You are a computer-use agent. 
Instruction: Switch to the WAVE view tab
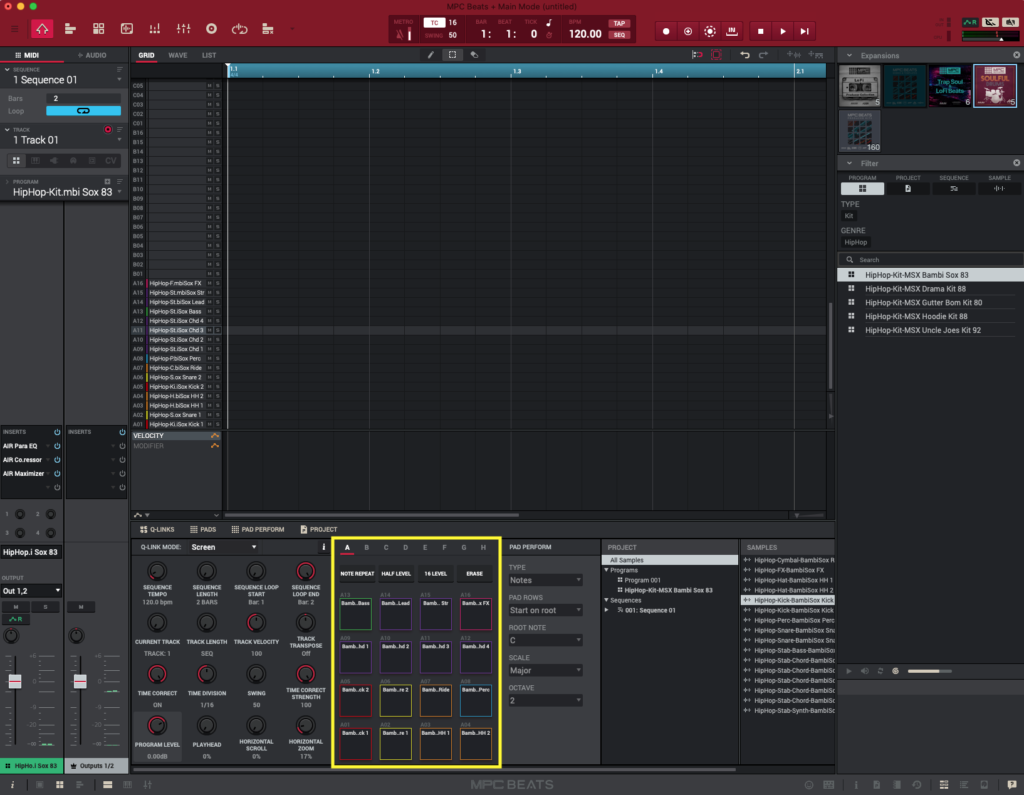coord(178,56)
